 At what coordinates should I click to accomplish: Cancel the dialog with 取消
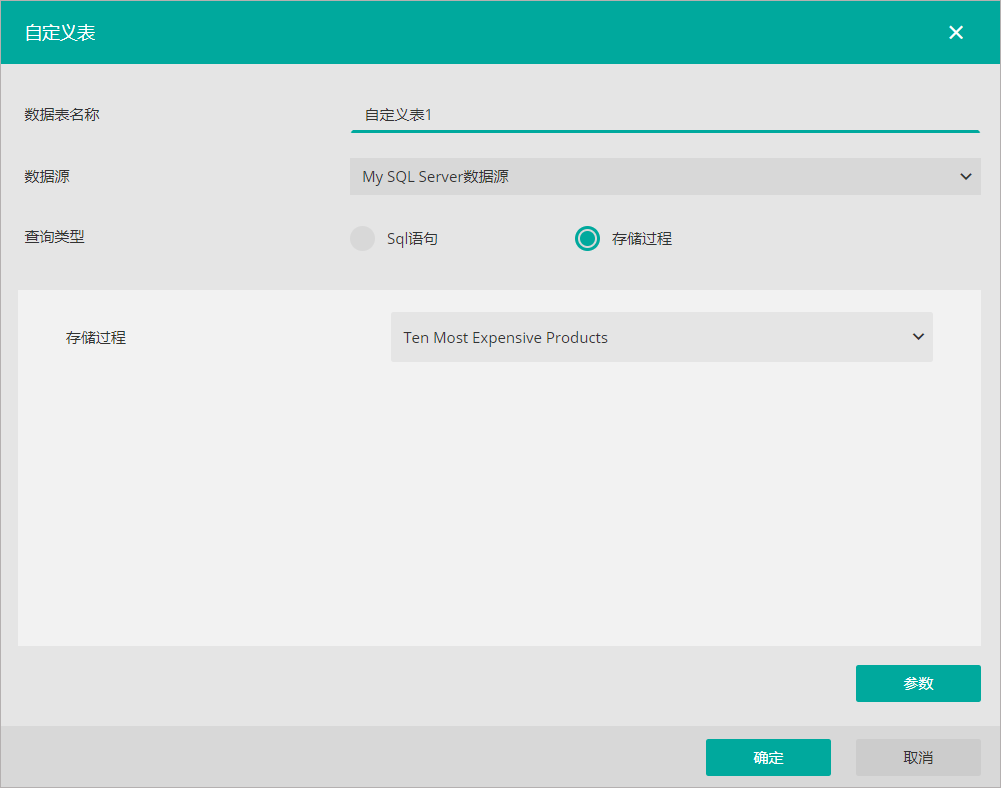(918, 758)
